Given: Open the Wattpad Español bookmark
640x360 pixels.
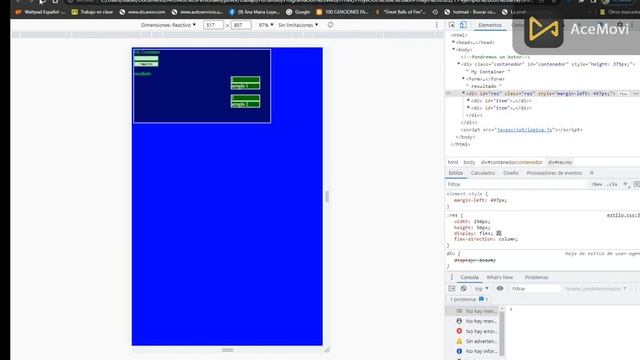Looking at the screenshot, I should coord(40,12).
